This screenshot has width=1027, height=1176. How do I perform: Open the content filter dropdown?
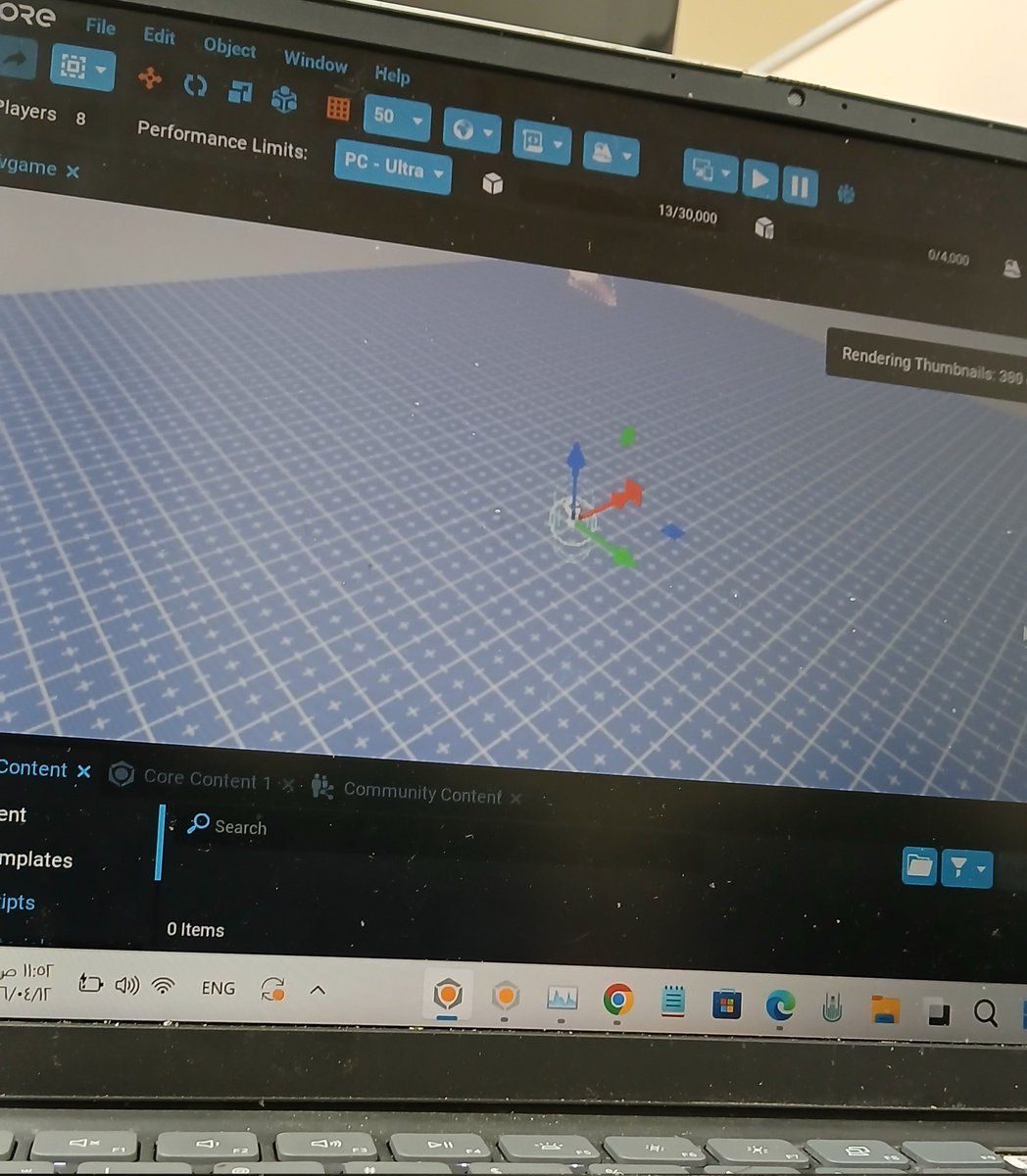tap(966, 869)
